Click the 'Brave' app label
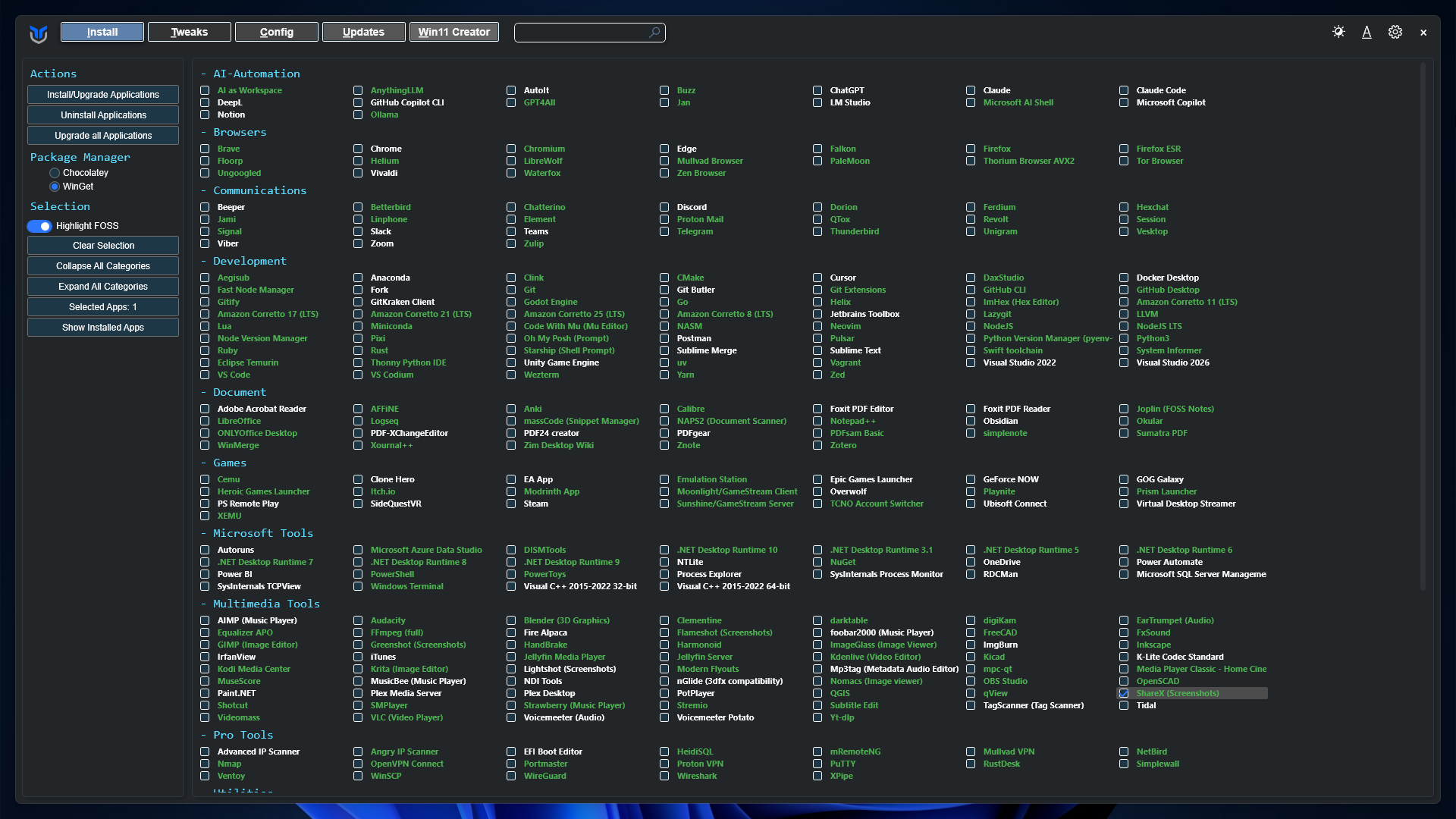 click(x=228, y=149)
